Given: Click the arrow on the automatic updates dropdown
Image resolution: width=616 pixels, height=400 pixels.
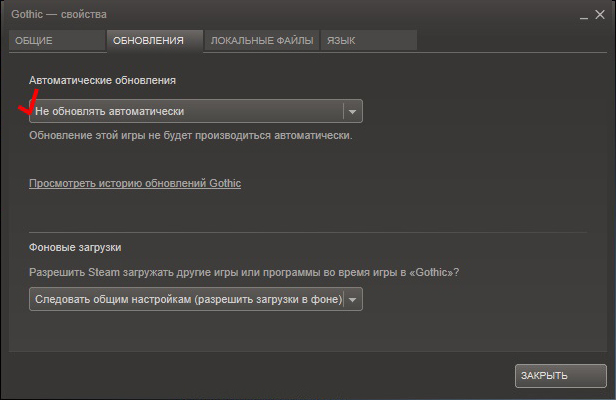Looking at the screenshot, I should (x=352, y=111).
